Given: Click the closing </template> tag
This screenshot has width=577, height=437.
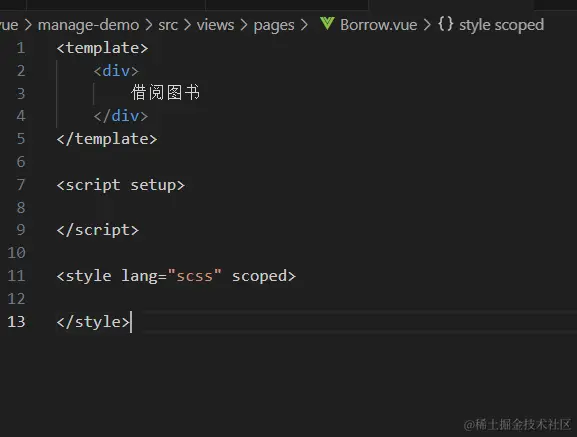Looking at the screenshot, I should tap(107, 139).
